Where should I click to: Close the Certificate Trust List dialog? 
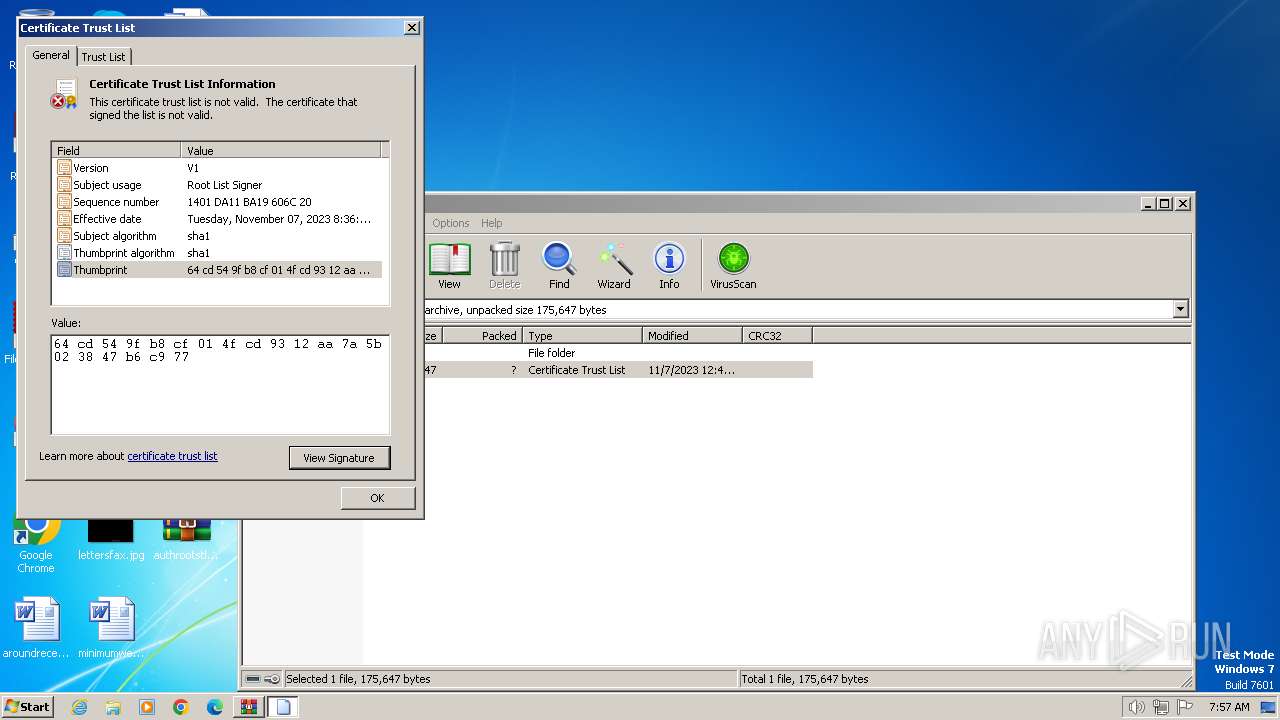point(411,28)
